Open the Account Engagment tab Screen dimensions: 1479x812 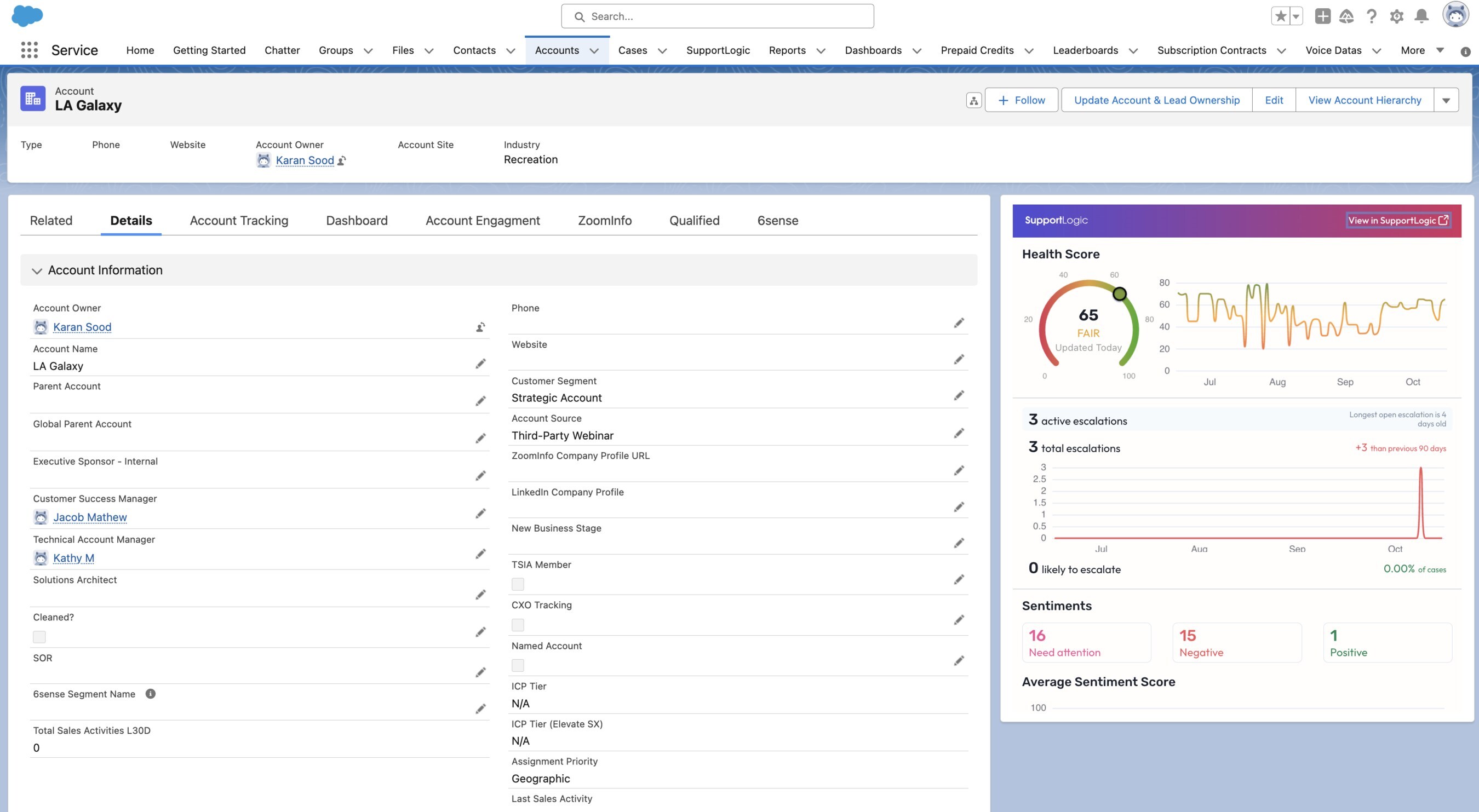coord(482,221)
